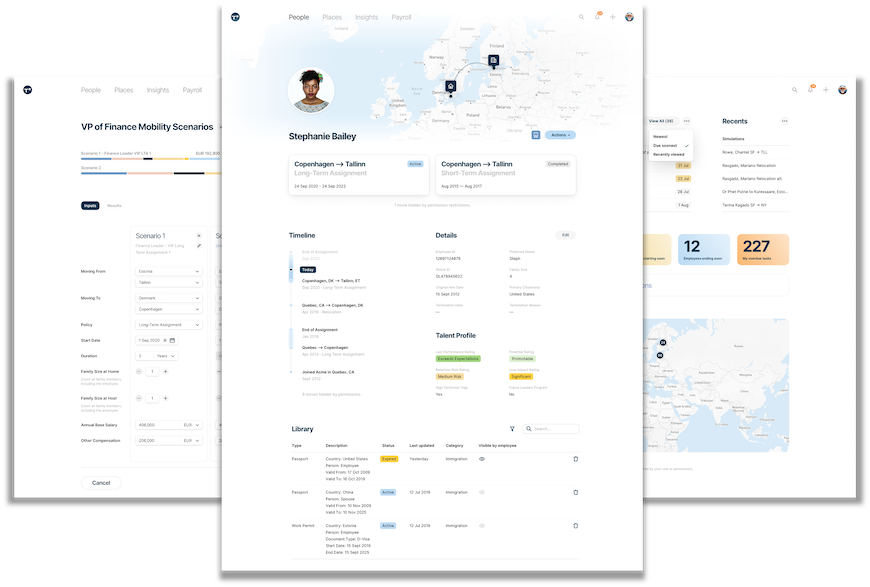
Task: Switch to the Payroll tab
Action: tap(402, 16)
